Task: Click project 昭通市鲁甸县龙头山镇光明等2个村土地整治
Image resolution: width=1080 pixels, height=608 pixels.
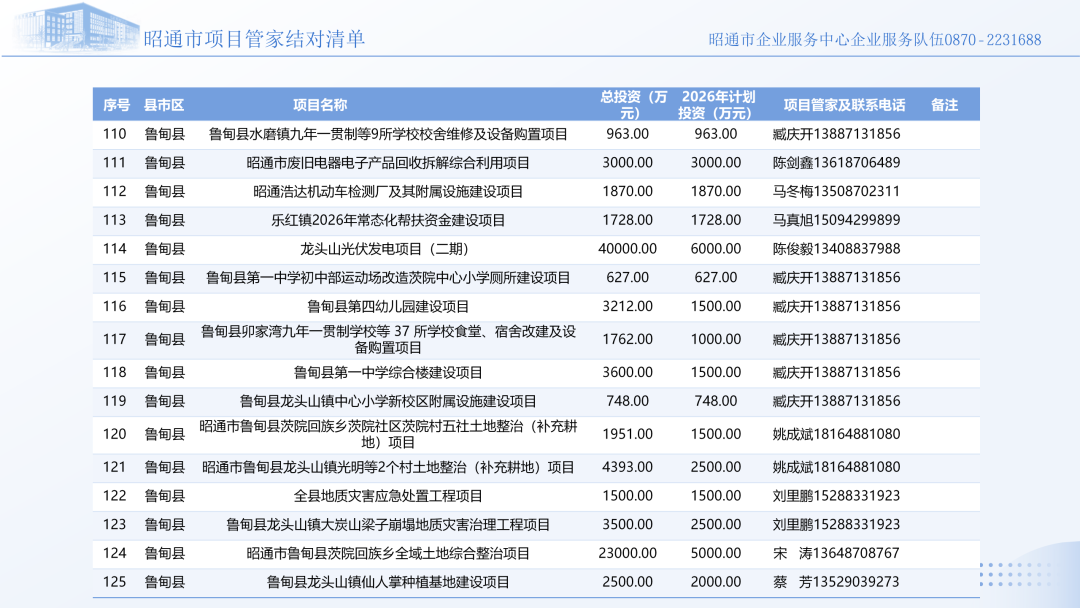Action: (x=388, y=468)
